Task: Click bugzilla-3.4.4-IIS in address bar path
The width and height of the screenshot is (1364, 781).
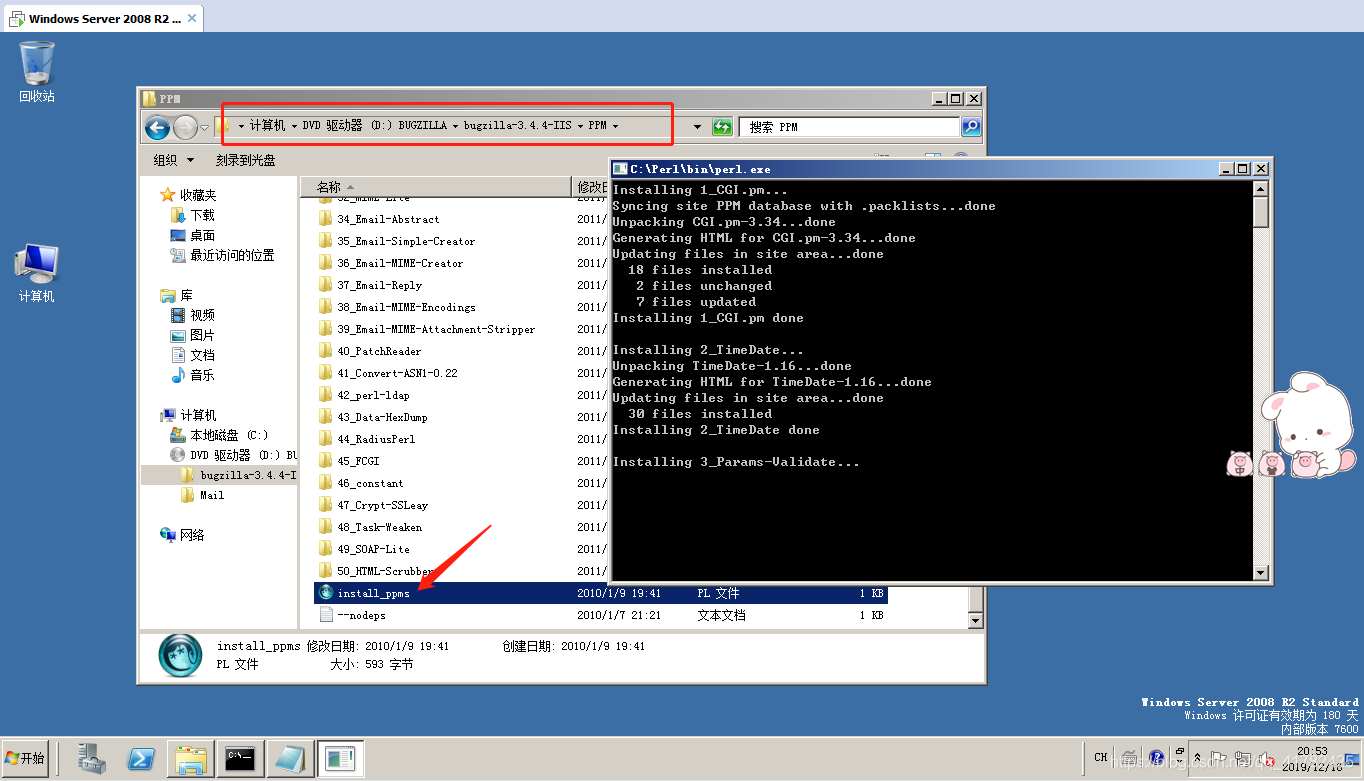Action: (518, 126)
